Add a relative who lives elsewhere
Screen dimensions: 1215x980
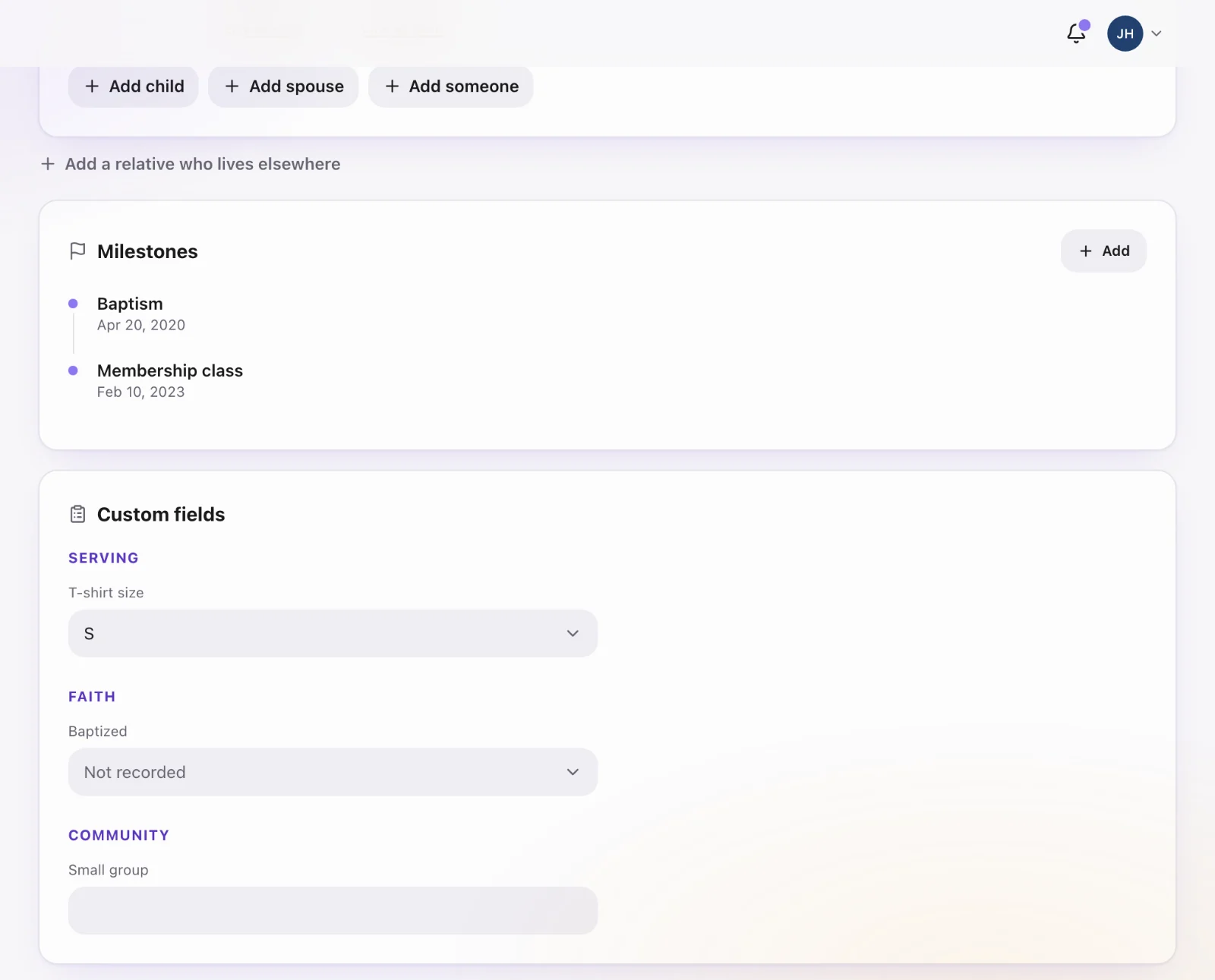point(191,164)
